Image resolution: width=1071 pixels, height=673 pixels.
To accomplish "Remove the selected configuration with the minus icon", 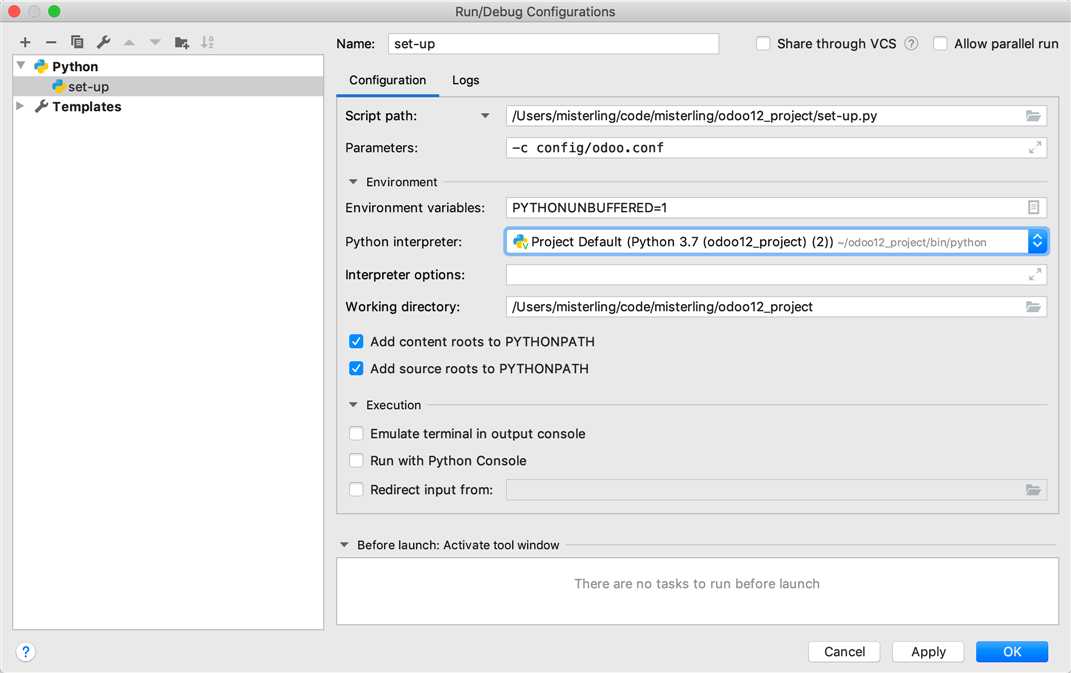I will tap(51, 42).
